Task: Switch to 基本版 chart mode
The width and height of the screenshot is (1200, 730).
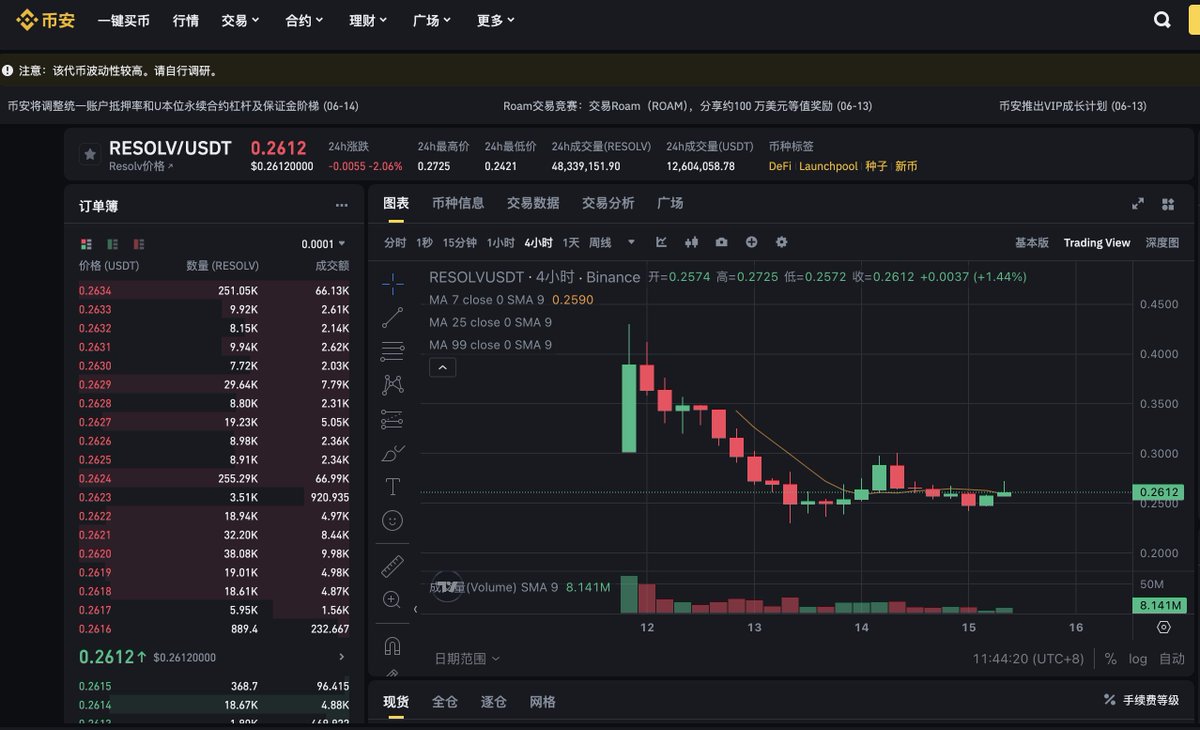Action: click(1032, 243)
